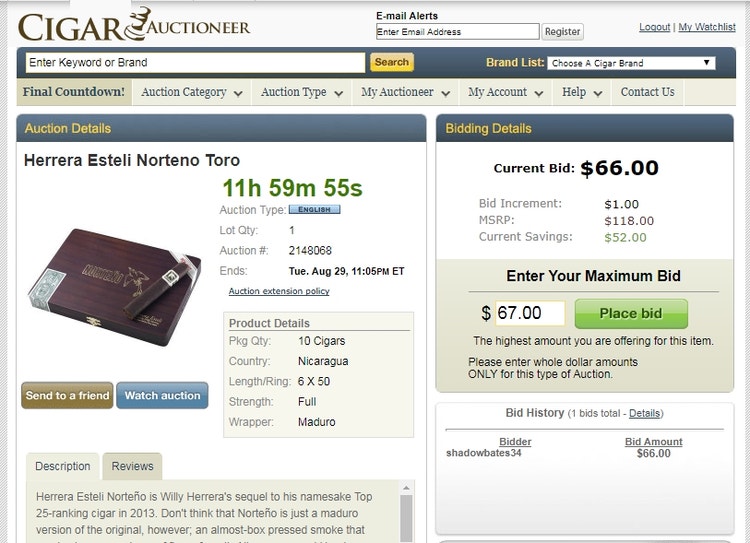Select the Description tab
This screenshot has height=543, width=750.
(x=63, y=466)
